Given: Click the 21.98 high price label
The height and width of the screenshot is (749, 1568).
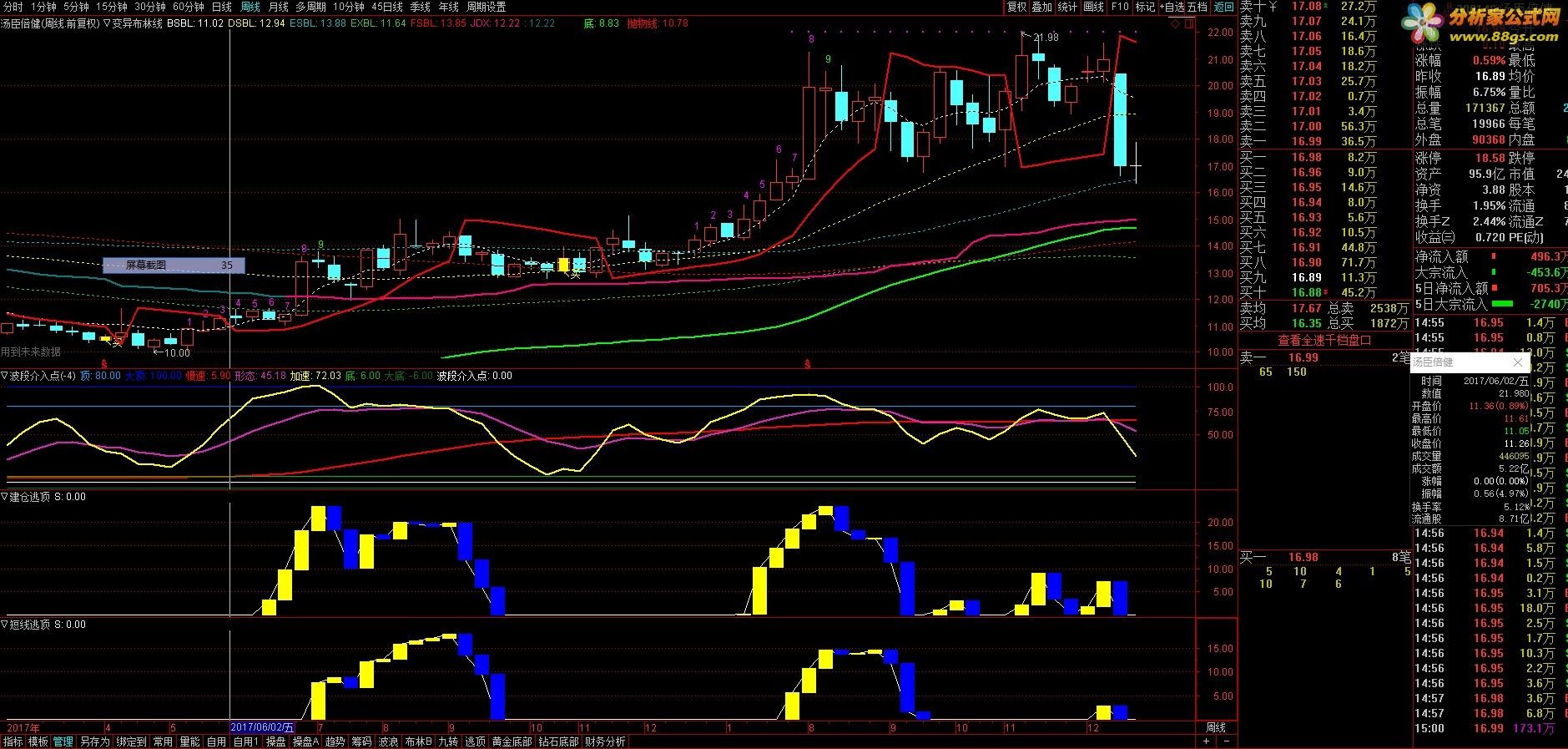Looking at the screenshot, I should pyautogui.click(x=1046, y=38).
